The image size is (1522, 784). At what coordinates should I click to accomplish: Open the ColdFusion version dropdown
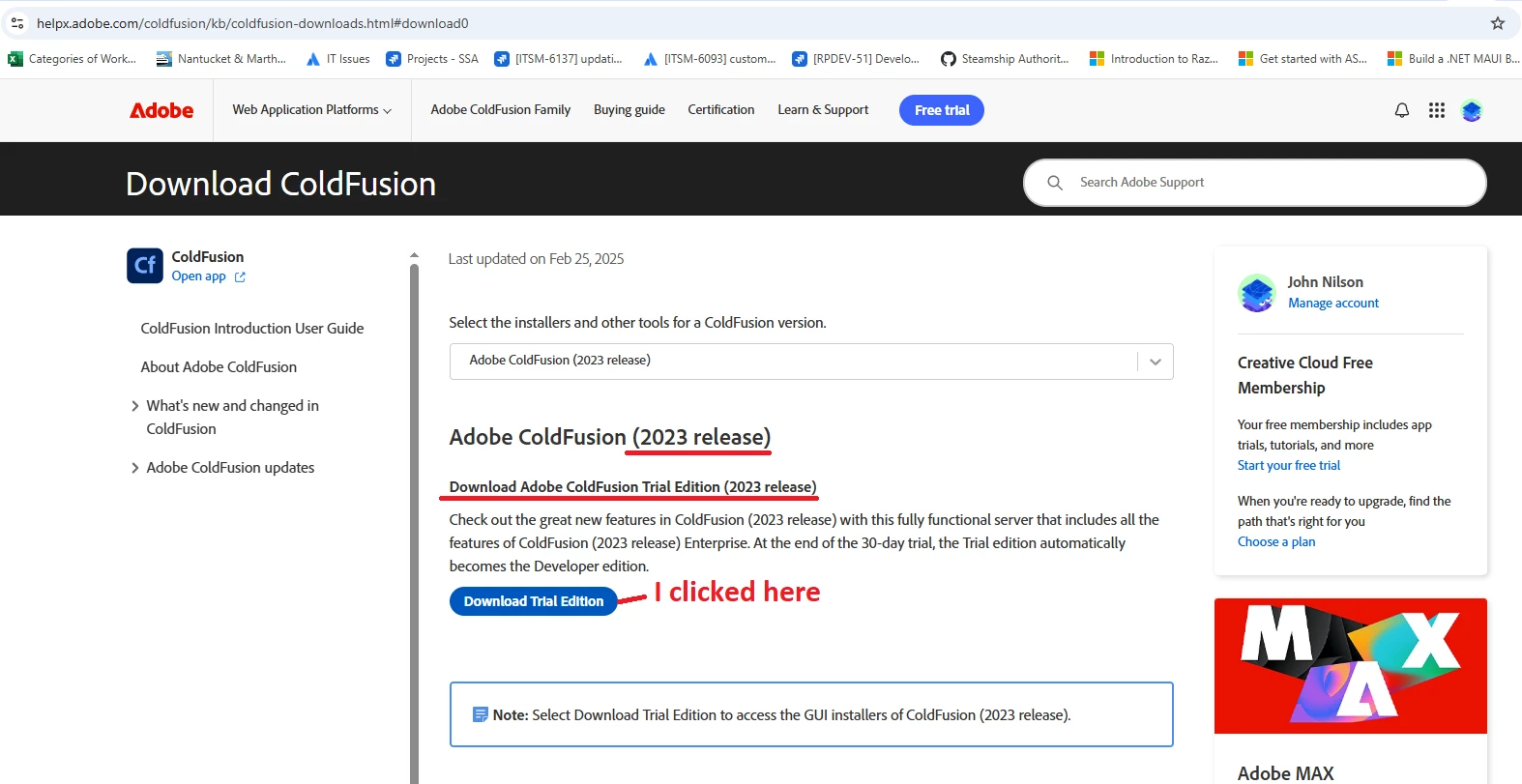pyautogui.click(x=811, y=361)
